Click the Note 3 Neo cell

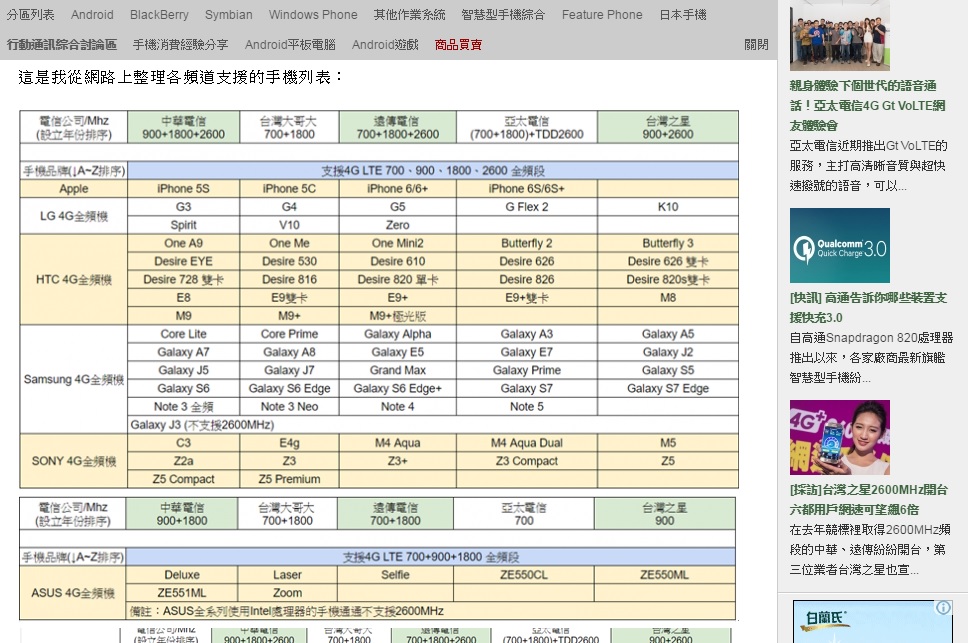289,406
